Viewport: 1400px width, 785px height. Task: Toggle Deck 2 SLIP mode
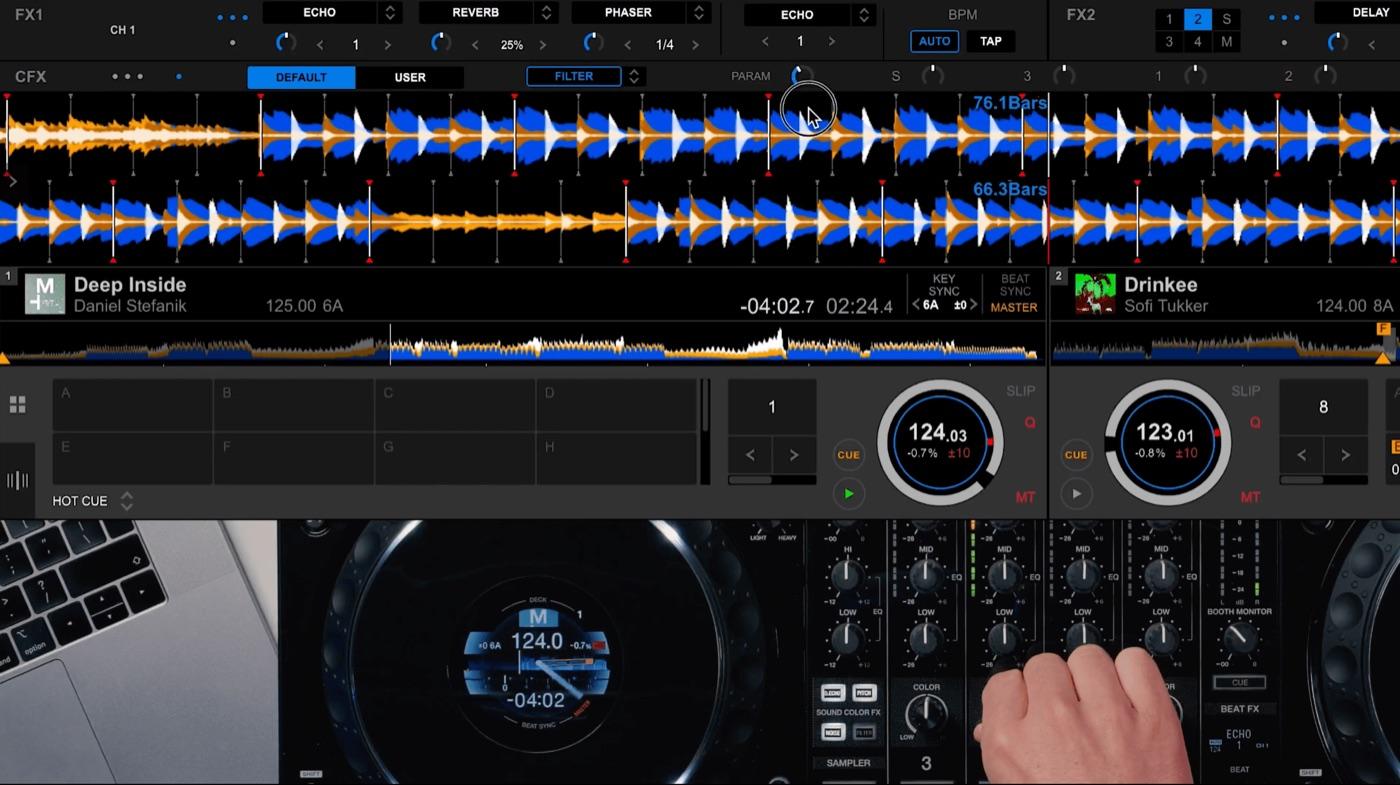[x=1245, y=391]
